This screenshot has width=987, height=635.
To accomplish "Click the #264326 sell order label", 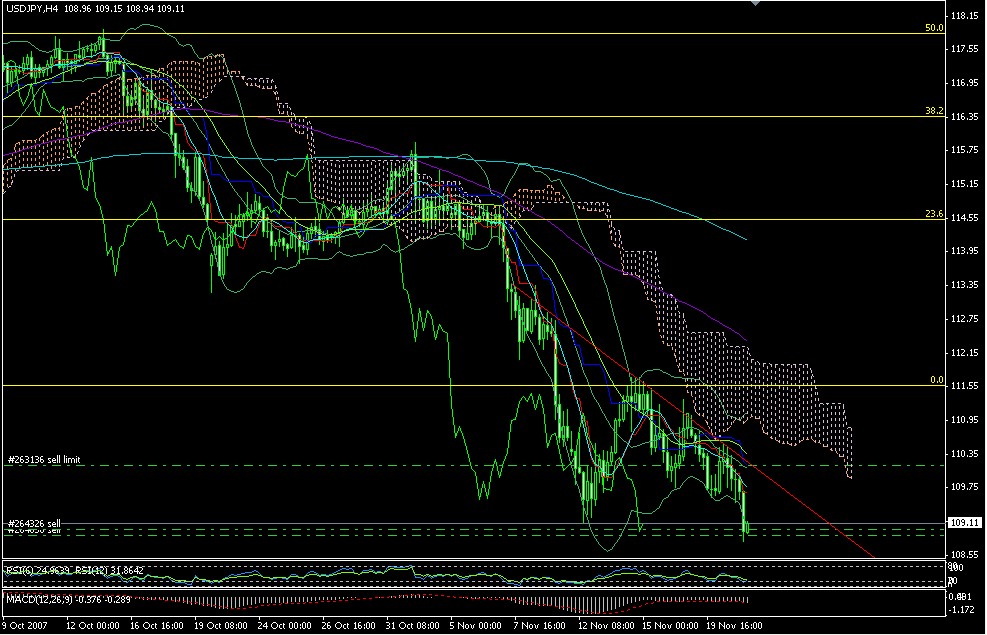I will [35, 524].
